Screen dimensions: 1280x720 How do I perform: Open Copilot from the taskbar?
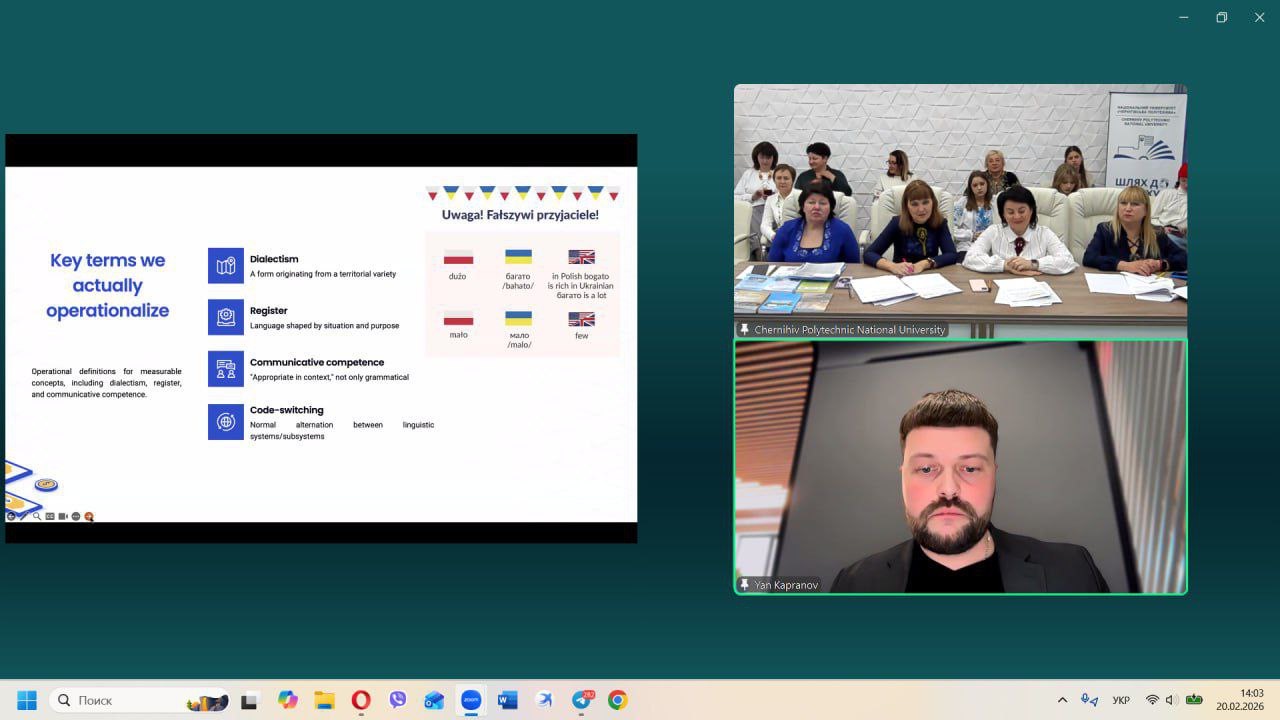[x=288, y=700]
